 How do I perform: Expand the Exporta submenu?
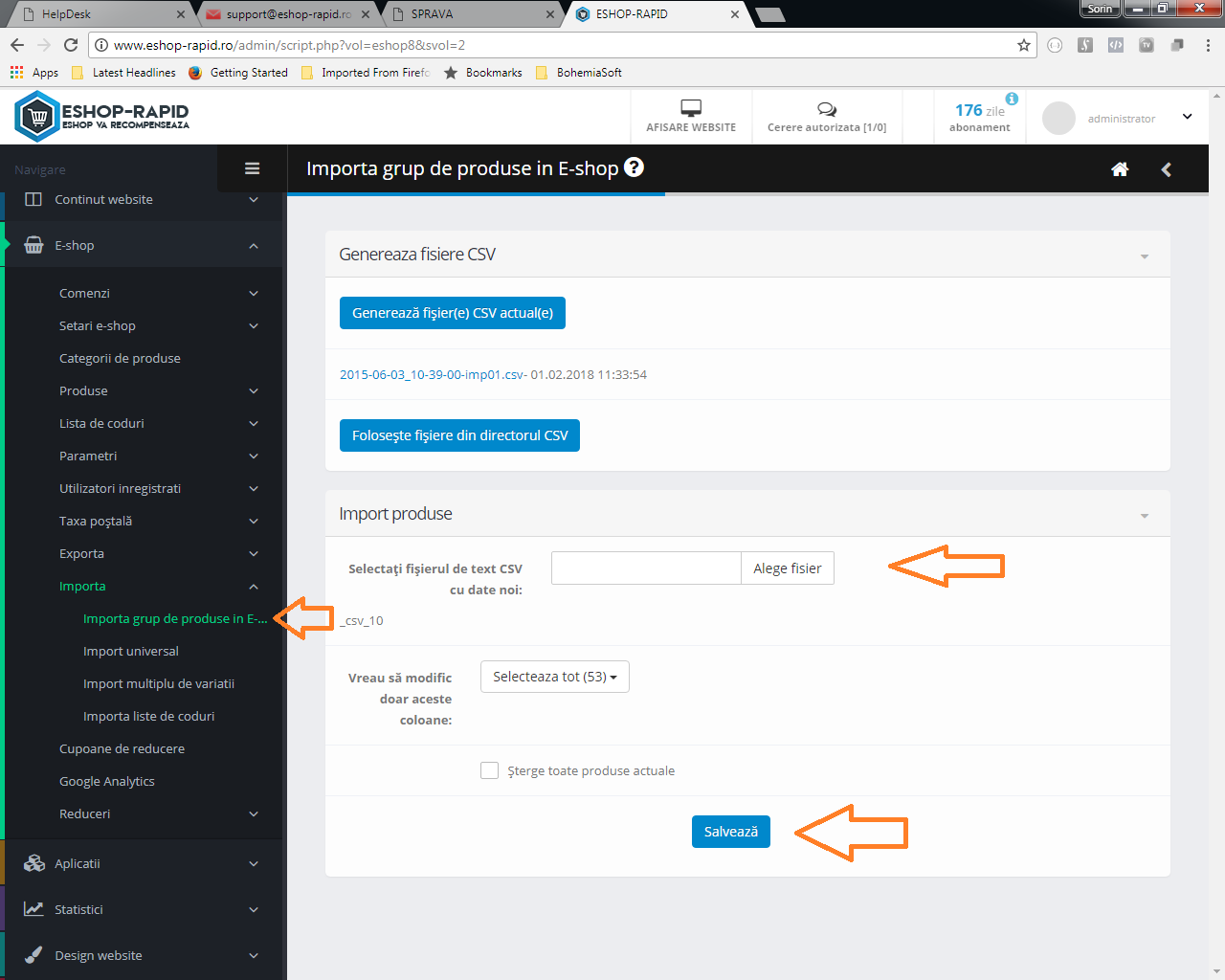coord(254,553)
